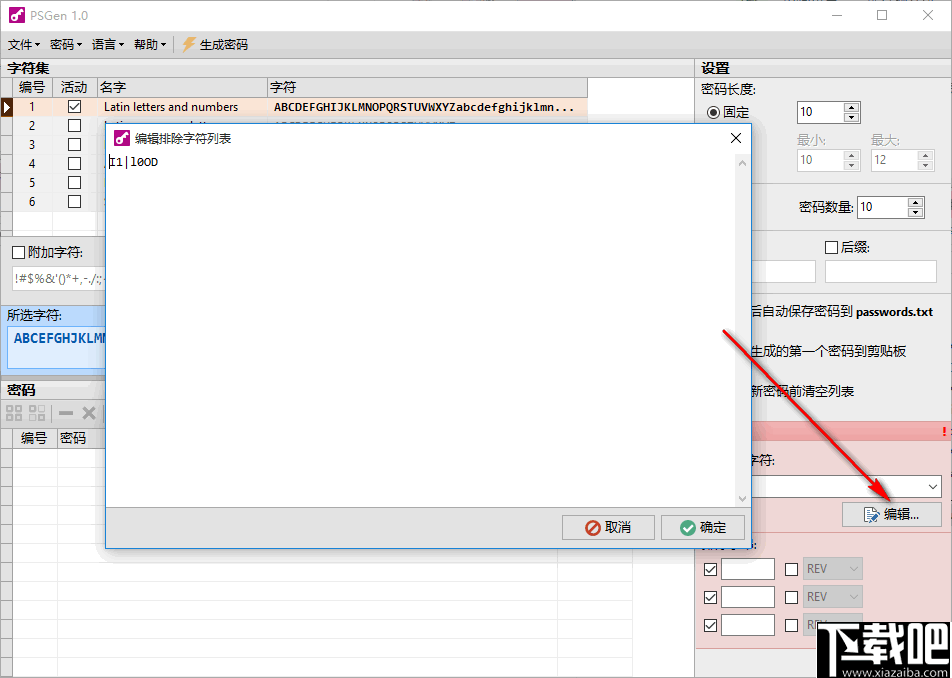This screenshot has width=952, height=678.
Task: Select the 固定 length radio button
Action: pyautogui.click(x=713, y=112)
